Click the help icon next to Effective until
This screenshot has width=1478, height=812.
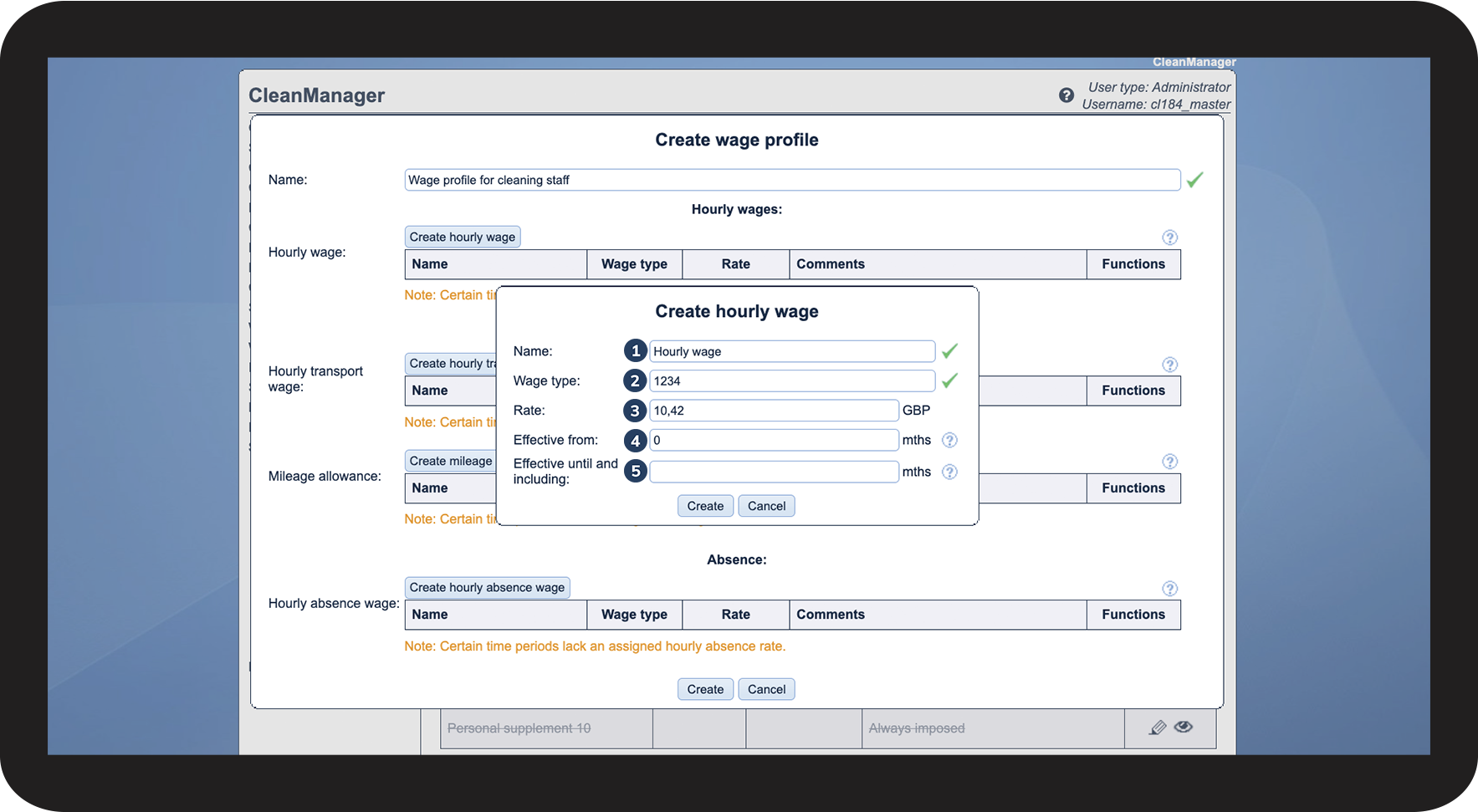pos(949,472)
